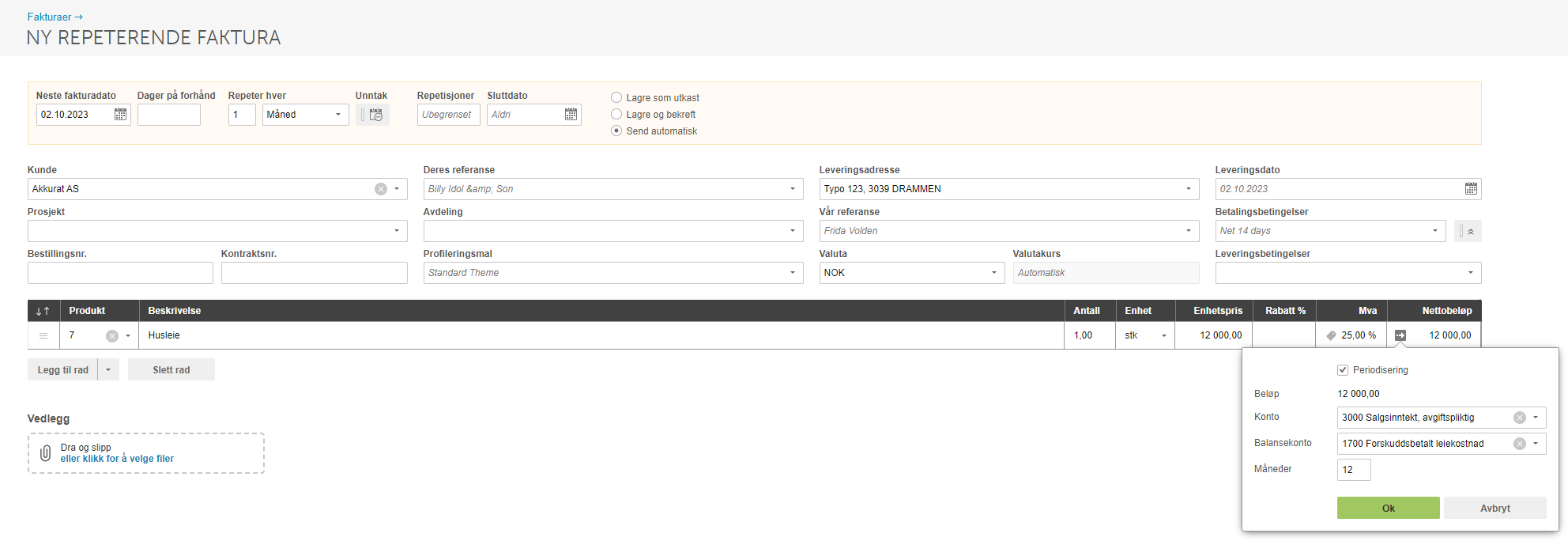Clear the 1700 Forskuddsbetalt Balansekonto value

1520,444
